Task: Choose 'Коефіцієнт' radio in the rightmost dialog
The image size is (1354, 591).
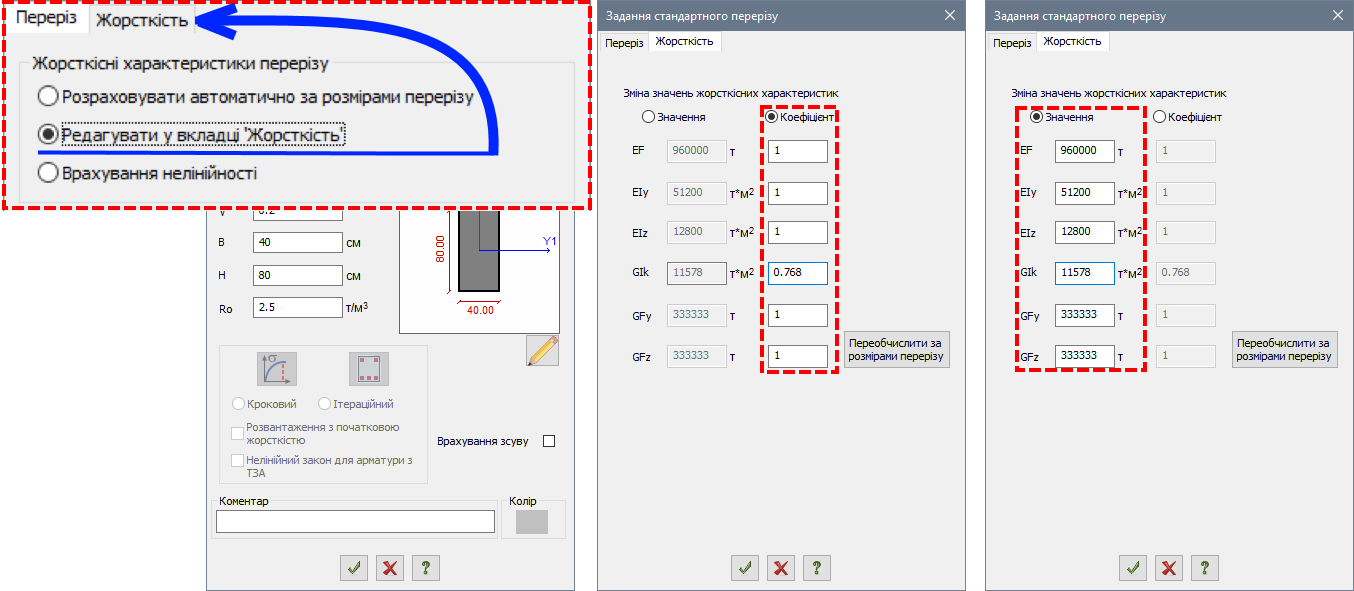Action: pos(1160,117)
